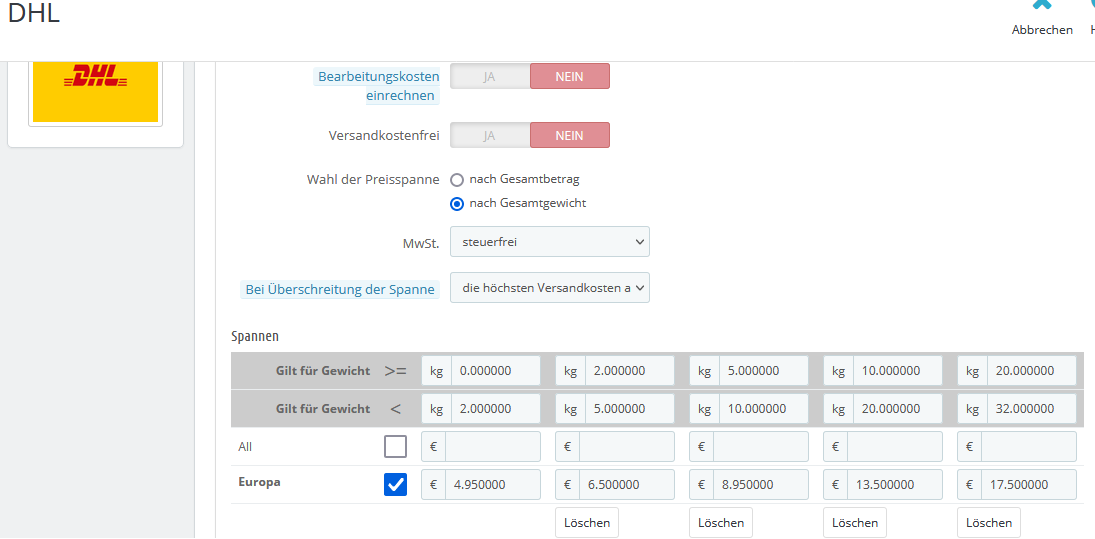The height and width of the screenshot is (539, 1095).
Task: Click the Bei Überschreitung der Spanne label
Action: 340,289
